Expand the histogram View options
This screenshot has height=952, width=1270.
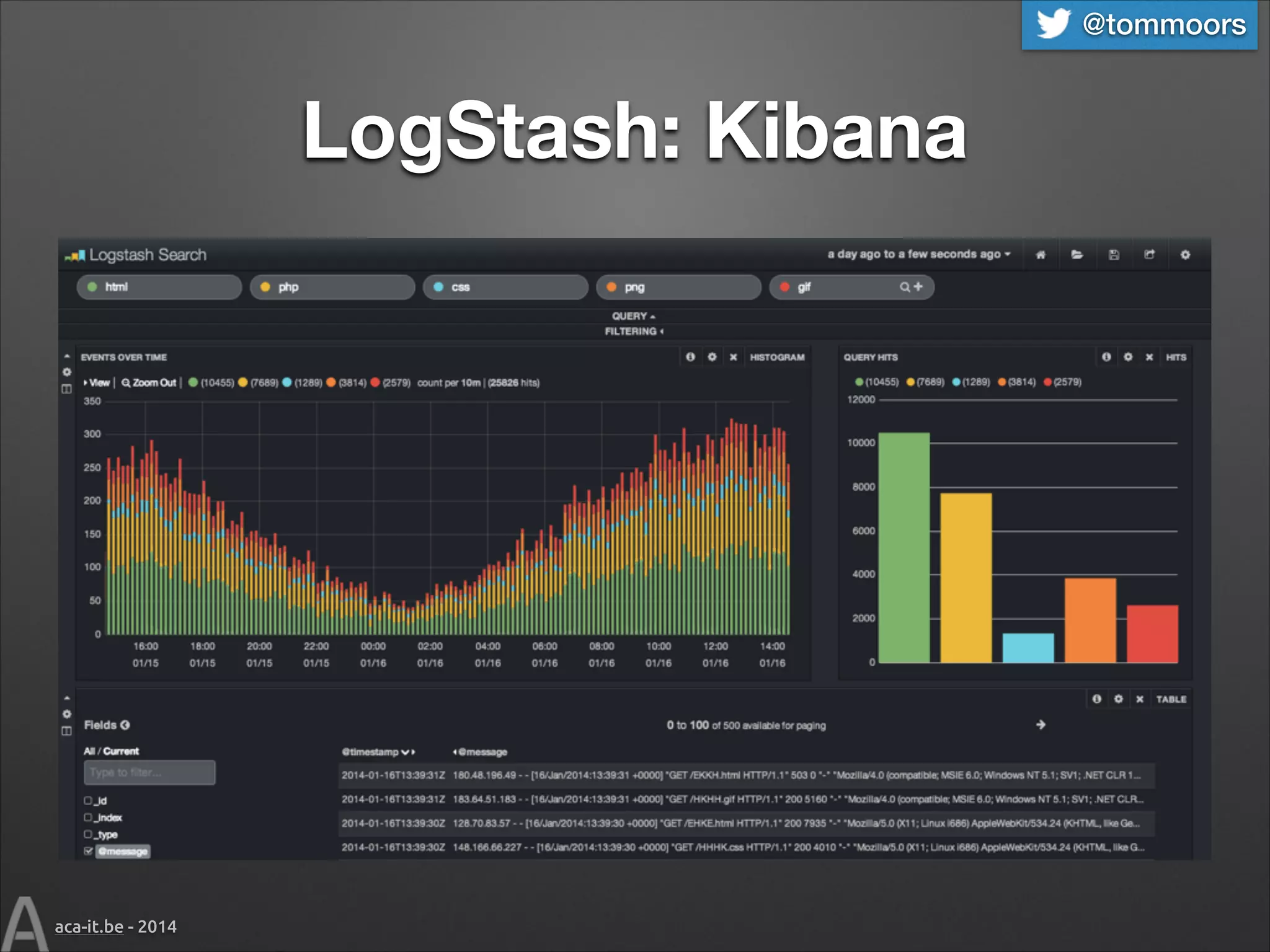[97, 382]
